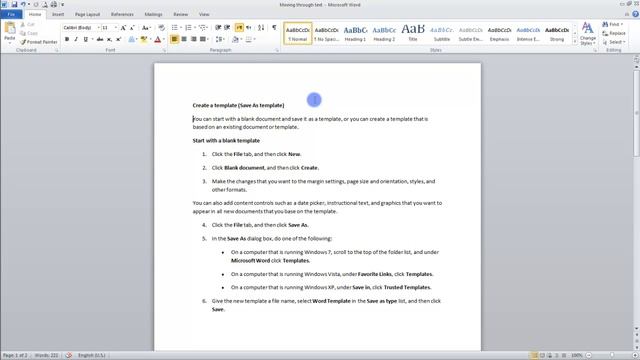Click the Replace button
The image size is (640, 360).
point(613,33)
